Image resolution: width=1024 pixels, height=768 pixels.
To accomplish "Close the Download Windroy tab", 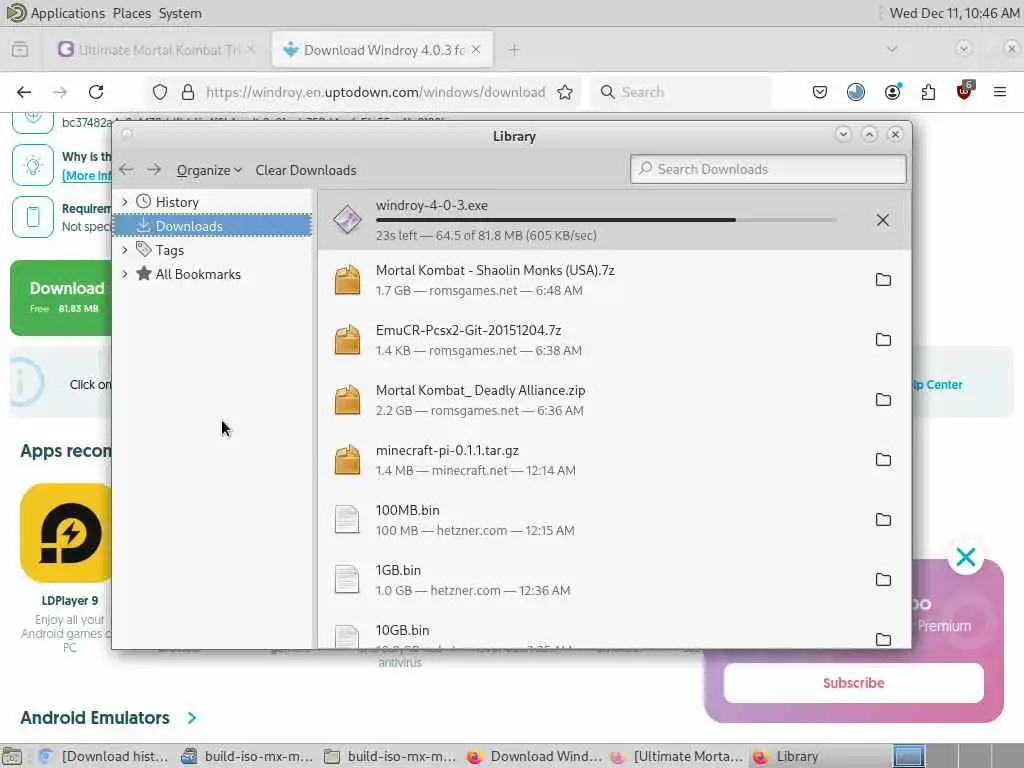I will (476, 50).
